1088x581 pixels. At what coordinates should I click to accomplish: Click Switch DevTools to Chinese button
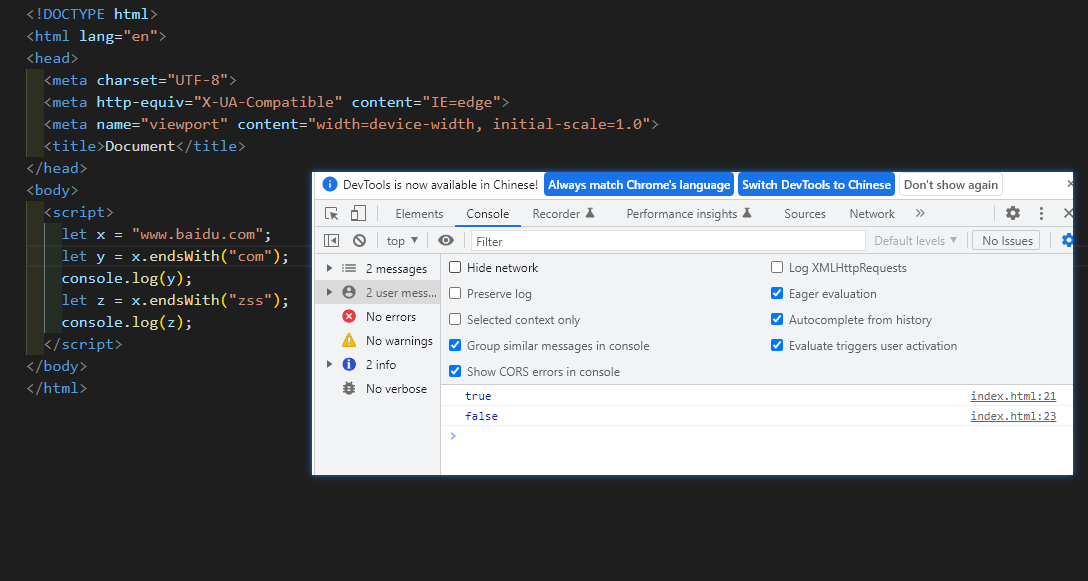click(816, 185)
